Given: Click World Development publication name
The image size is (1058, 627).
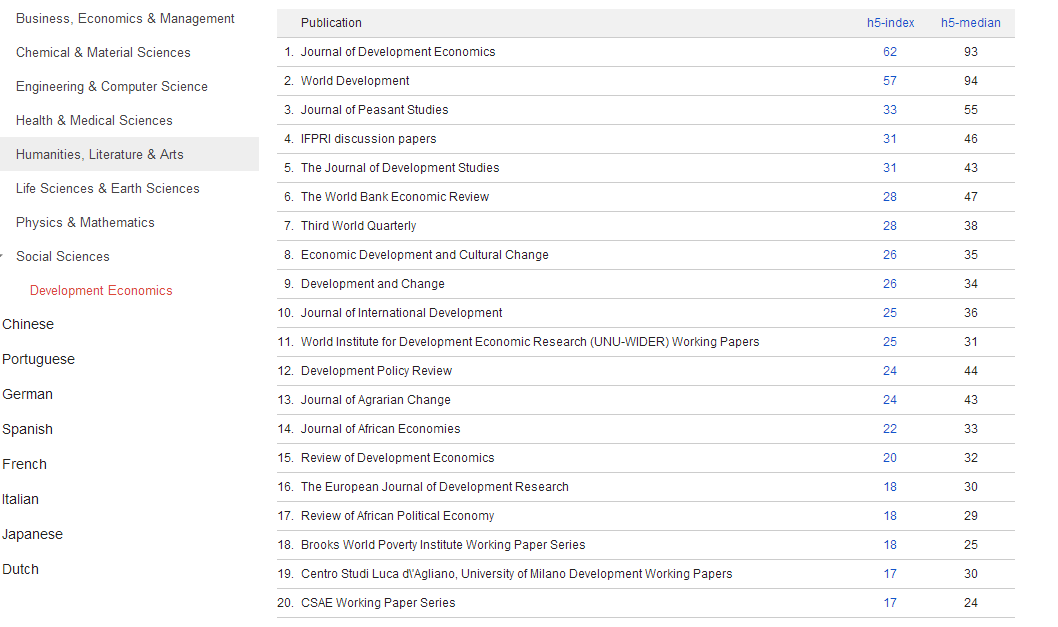Looking at the screenshot, I should coord(355,81).
